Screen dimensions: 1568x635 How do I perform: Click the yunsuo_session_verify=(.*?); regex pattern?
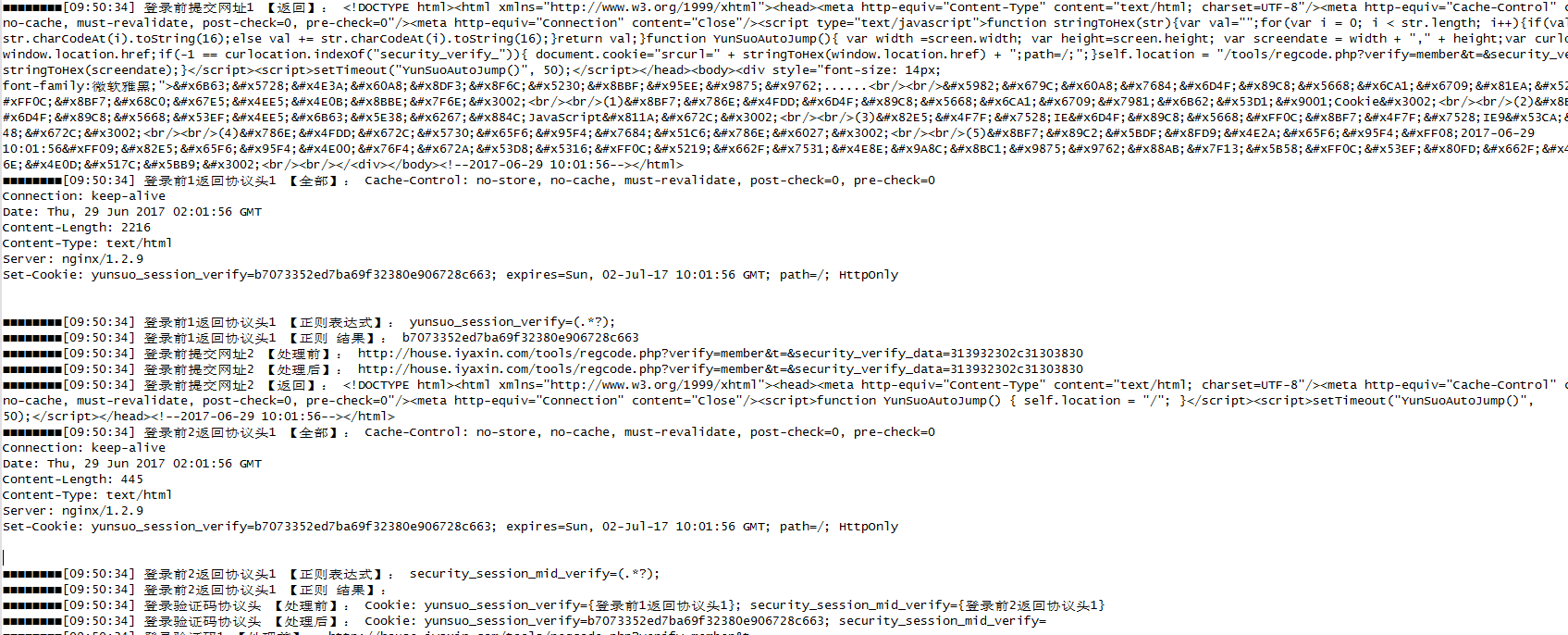click(x=512, y=322)
